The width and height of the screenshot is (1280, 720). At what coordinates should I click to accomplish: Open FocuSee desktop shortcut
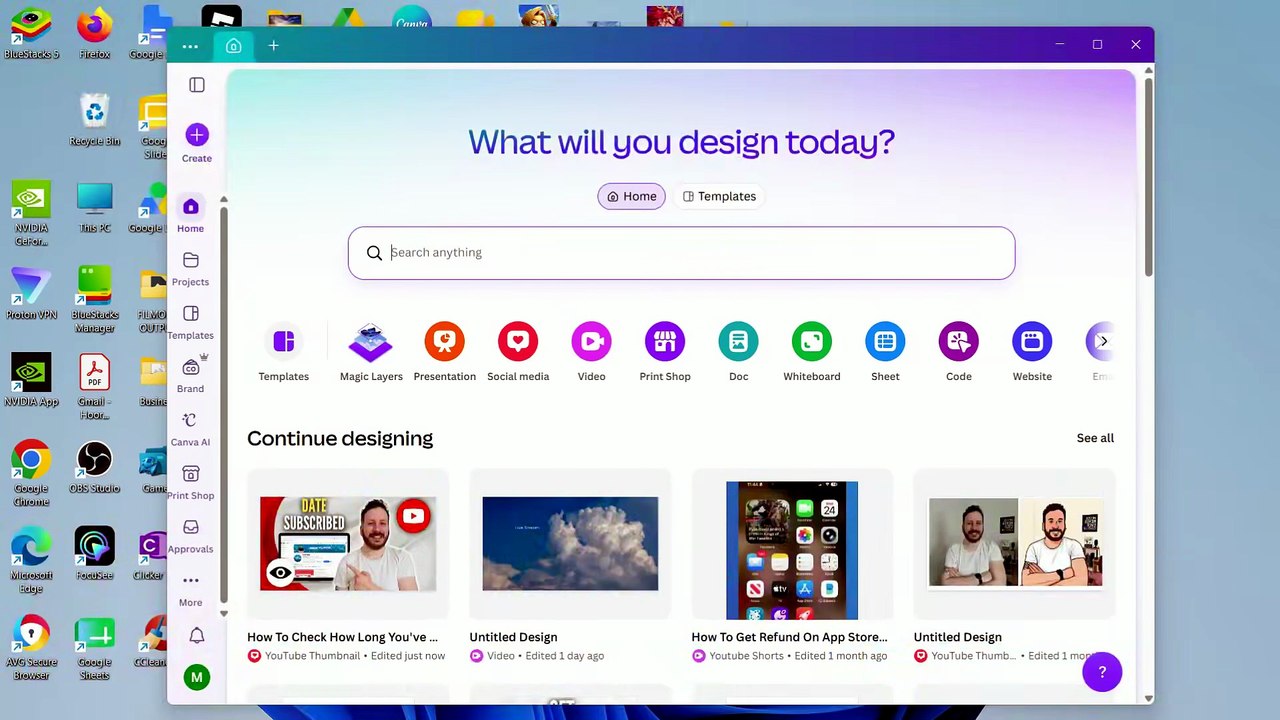tap(95, 554)
